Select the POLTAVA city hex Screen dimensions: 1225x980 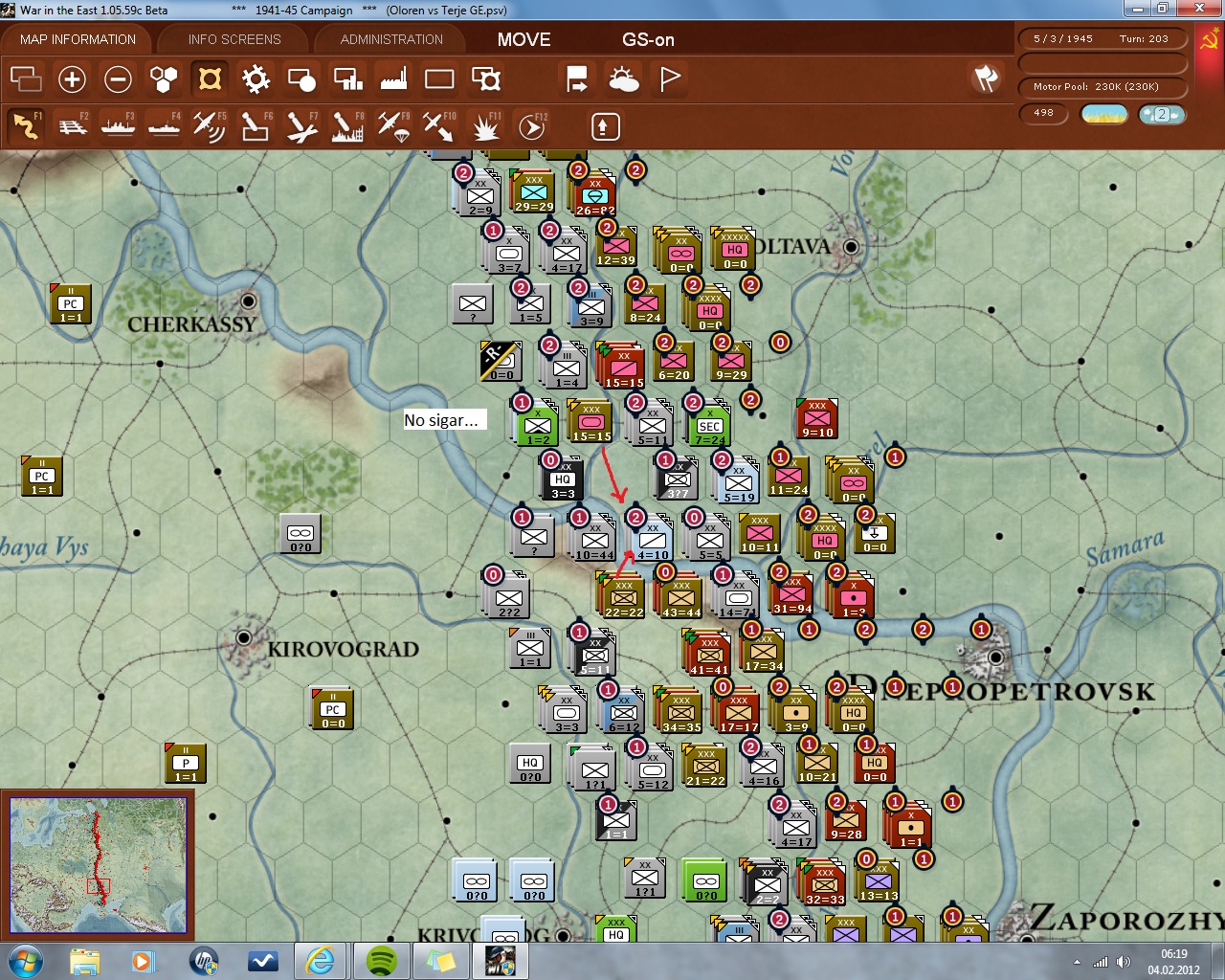(x=850, y=247)
